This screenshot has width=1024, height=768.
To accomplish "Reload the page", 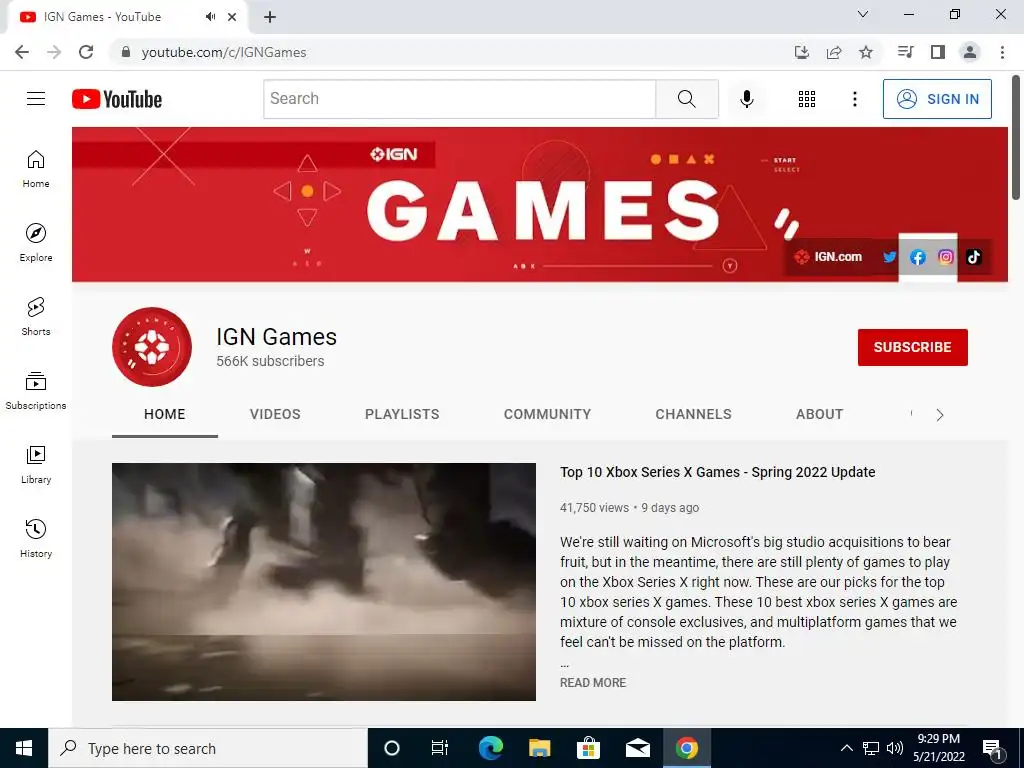I will [x=86, y=52].
